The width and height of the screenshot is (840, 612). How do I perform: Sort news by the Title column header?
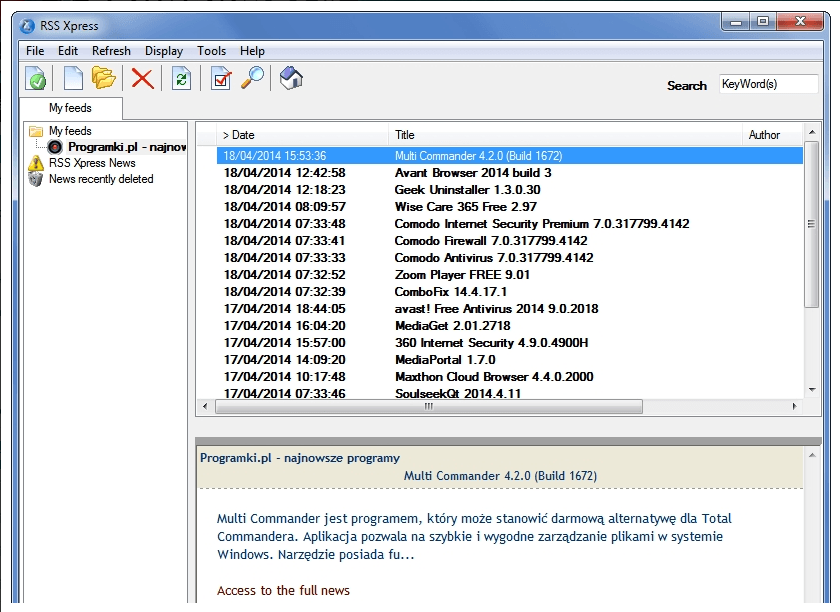coord(565,135)
